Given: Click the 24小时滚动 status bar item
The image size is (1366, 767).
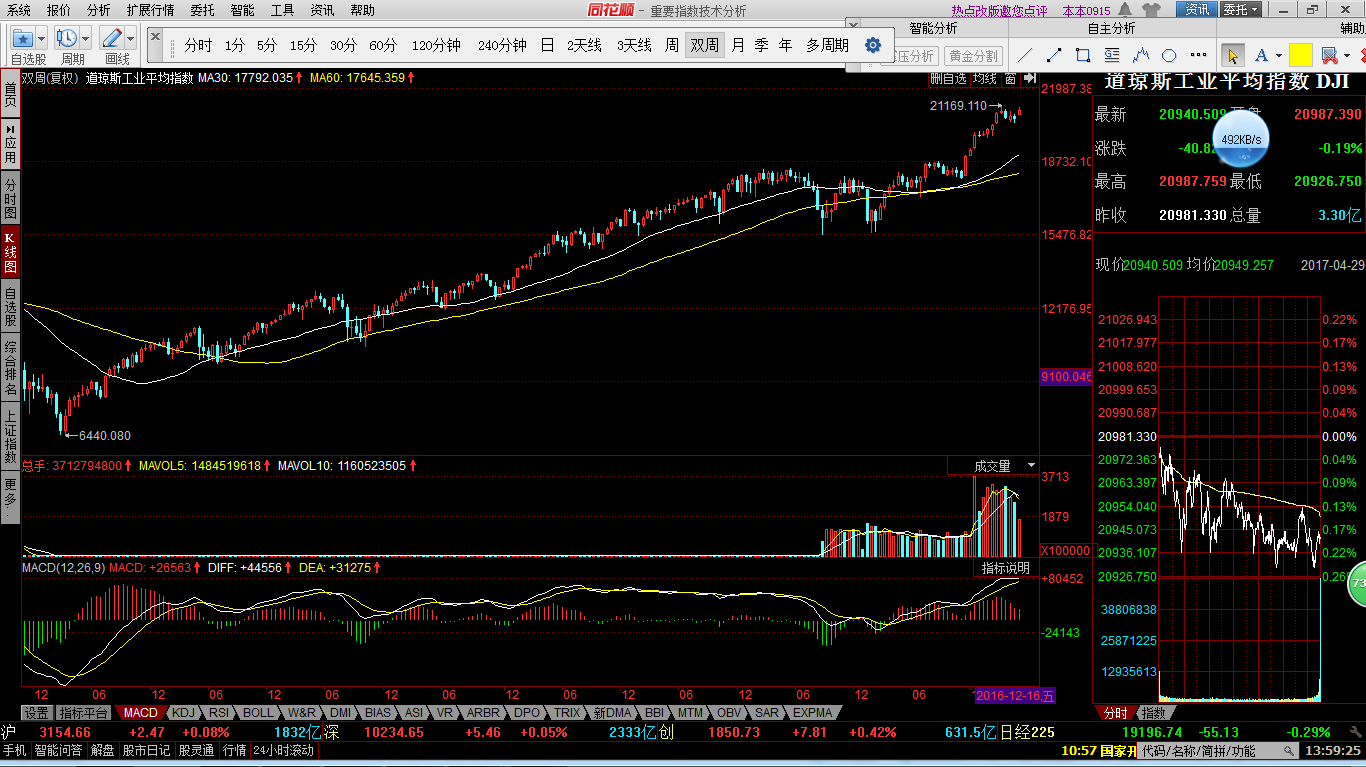Looking at the screenshot, I should 283,750.
